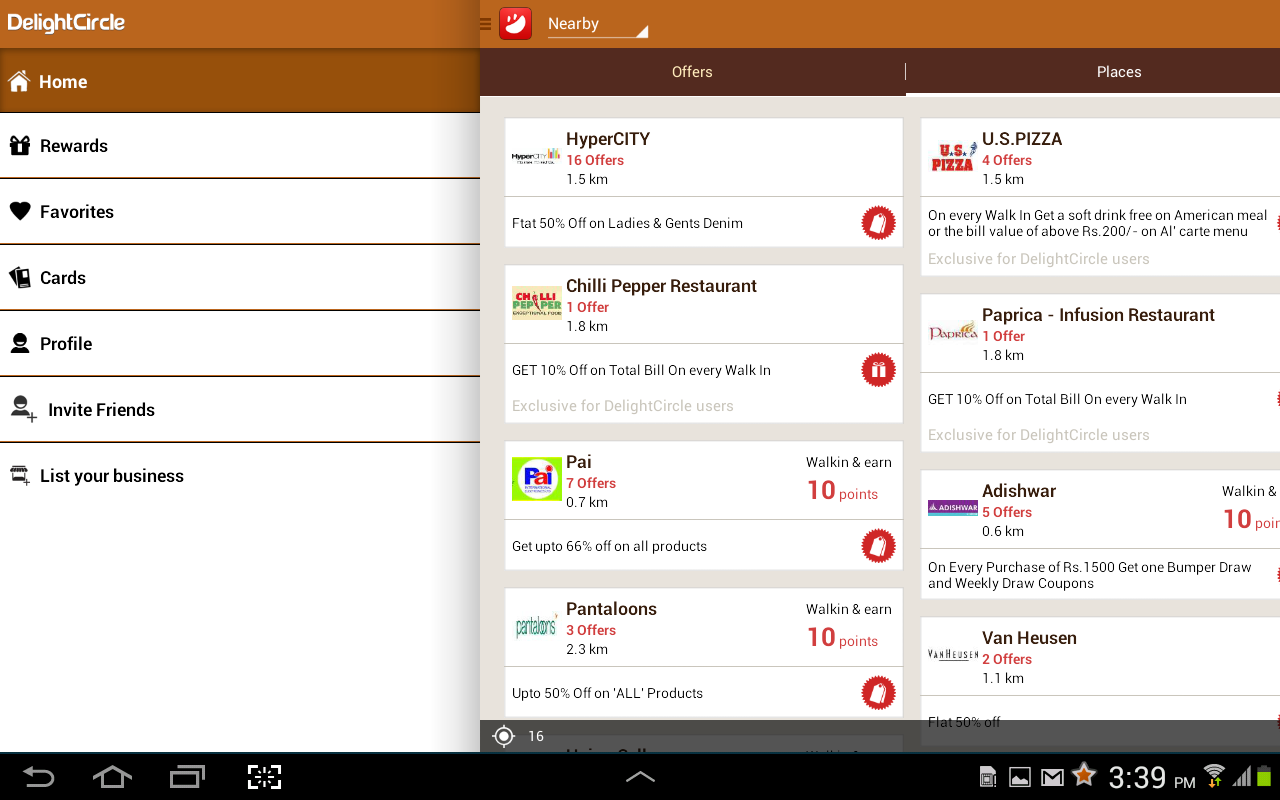Click the Invite Friends add-person icon
Image resolution: width=1280 pixels, height=800 pixels.
[23, 409]
